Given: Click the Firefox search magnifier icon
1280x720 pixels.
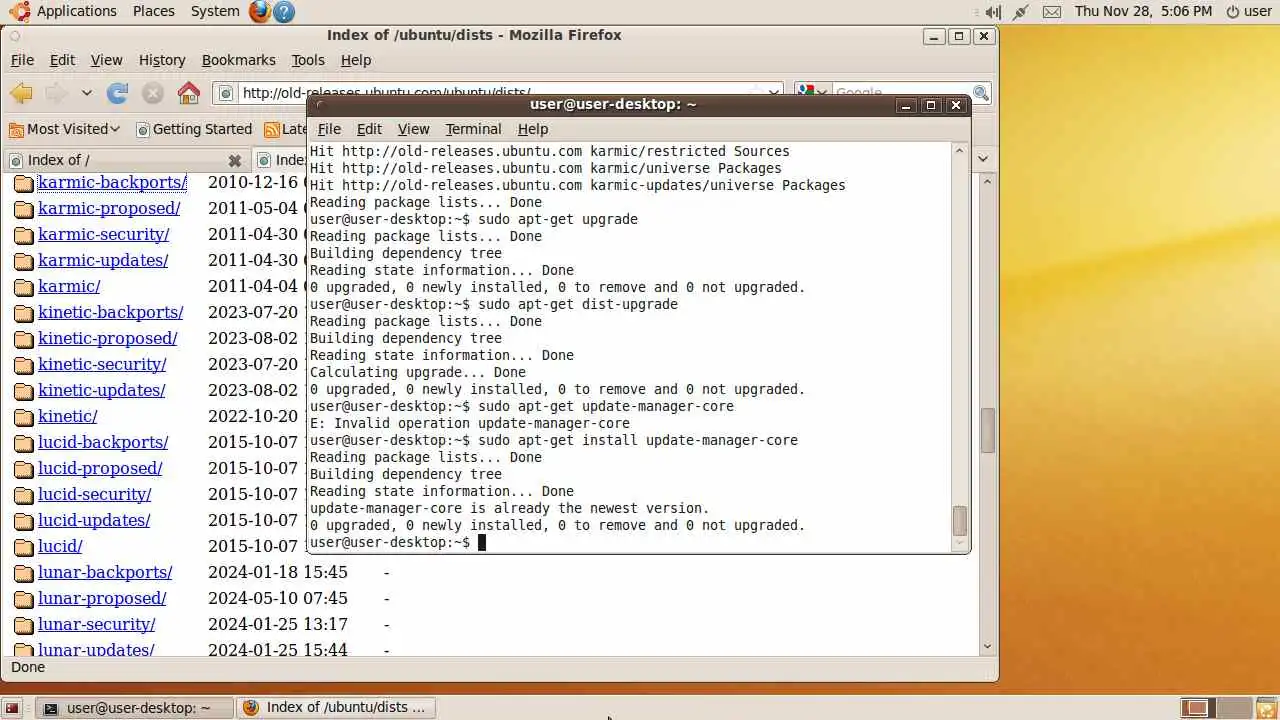Looking at the screenshot, I should 981,93.
